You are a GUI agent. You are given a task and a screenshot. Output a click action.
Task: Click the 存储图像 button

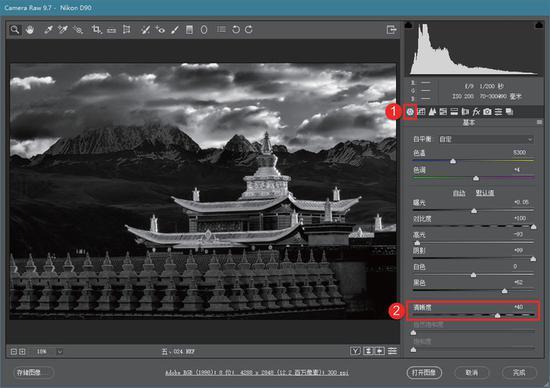(x=33, y=372)
